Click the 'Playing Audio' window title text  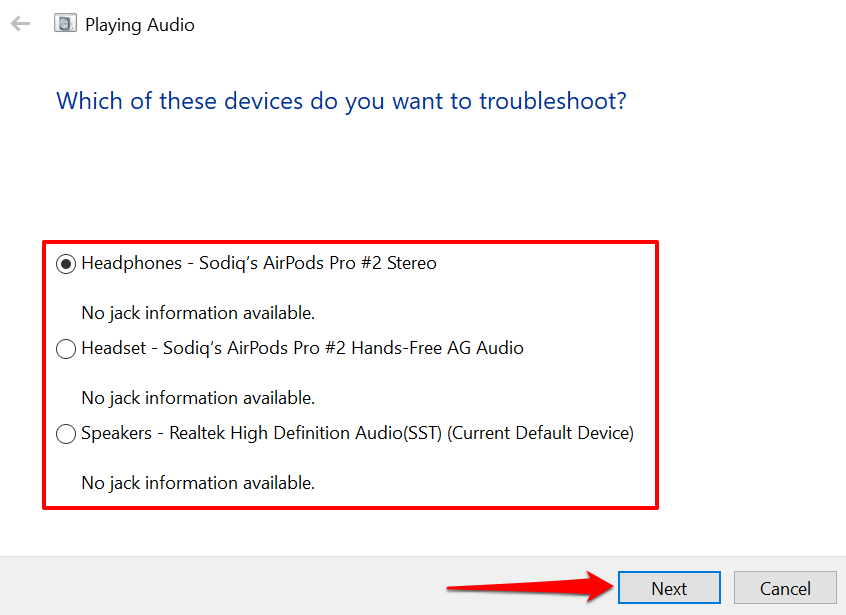coord(140,25)
